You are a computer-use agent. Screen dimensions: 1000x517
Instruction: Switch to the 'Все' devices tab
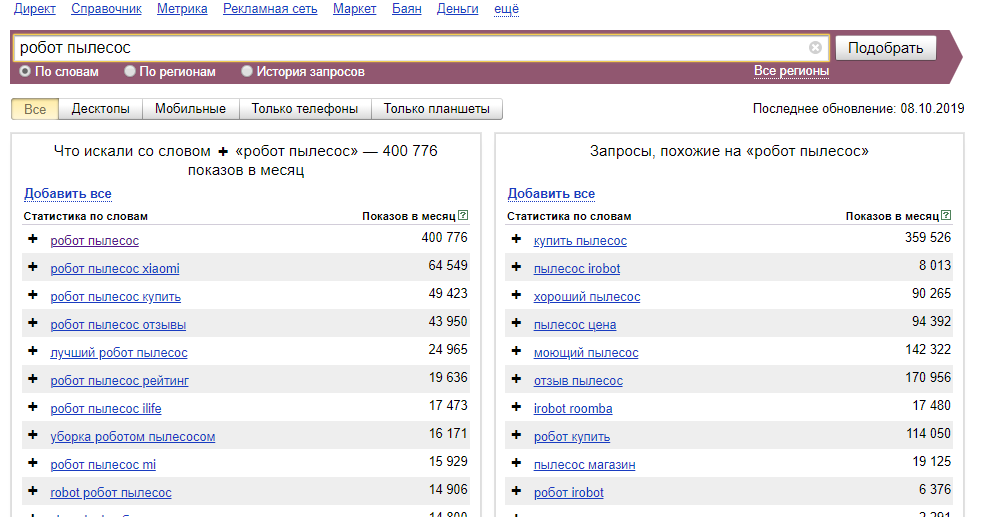coord(35,109)
